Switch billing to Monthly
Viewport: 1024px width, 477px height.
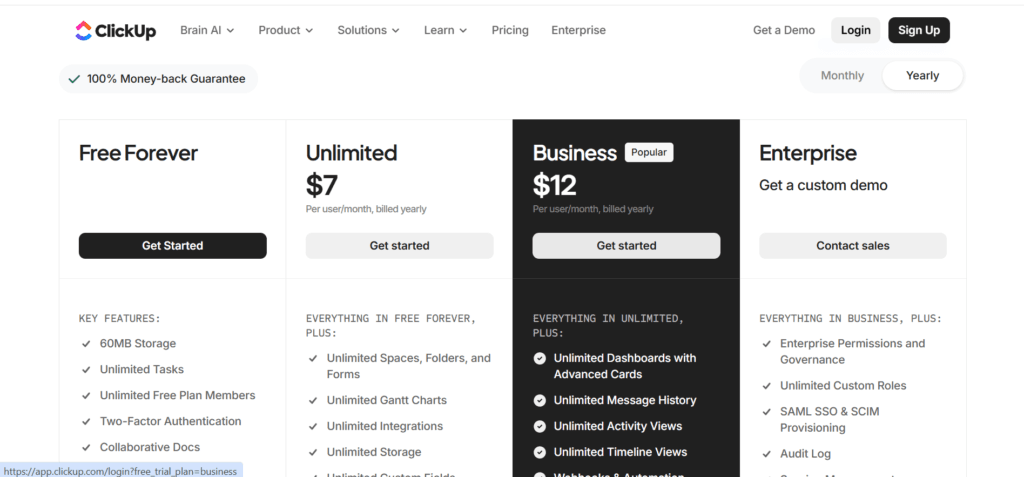[x=842, y=76]
